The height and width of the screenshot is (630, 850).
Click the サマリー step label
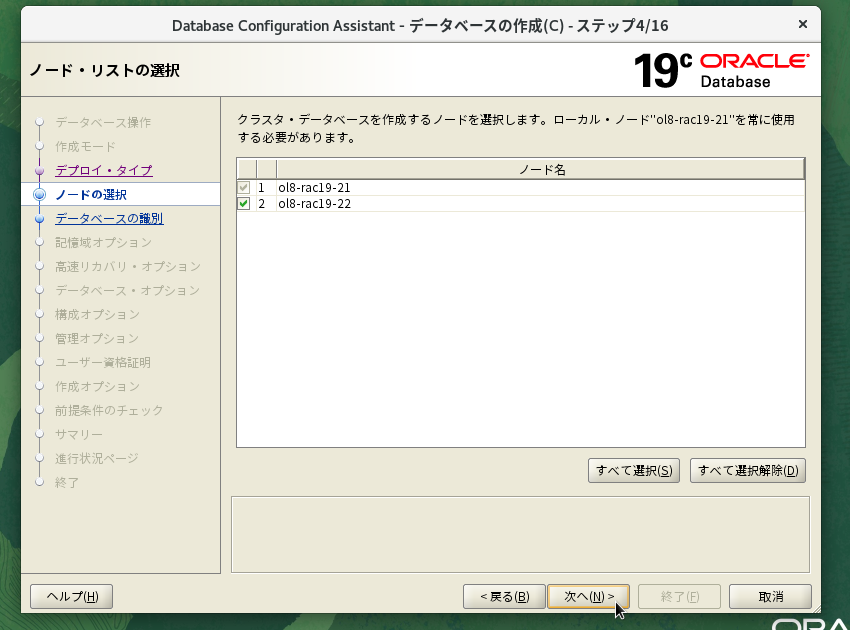[79, 434]
